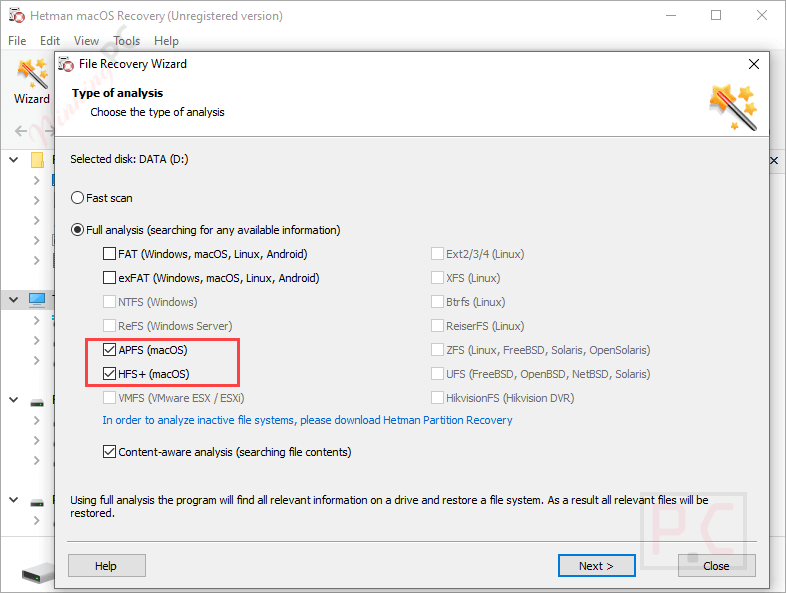Click the VMFS (VMware ESX) checkbox

[109, 398]
